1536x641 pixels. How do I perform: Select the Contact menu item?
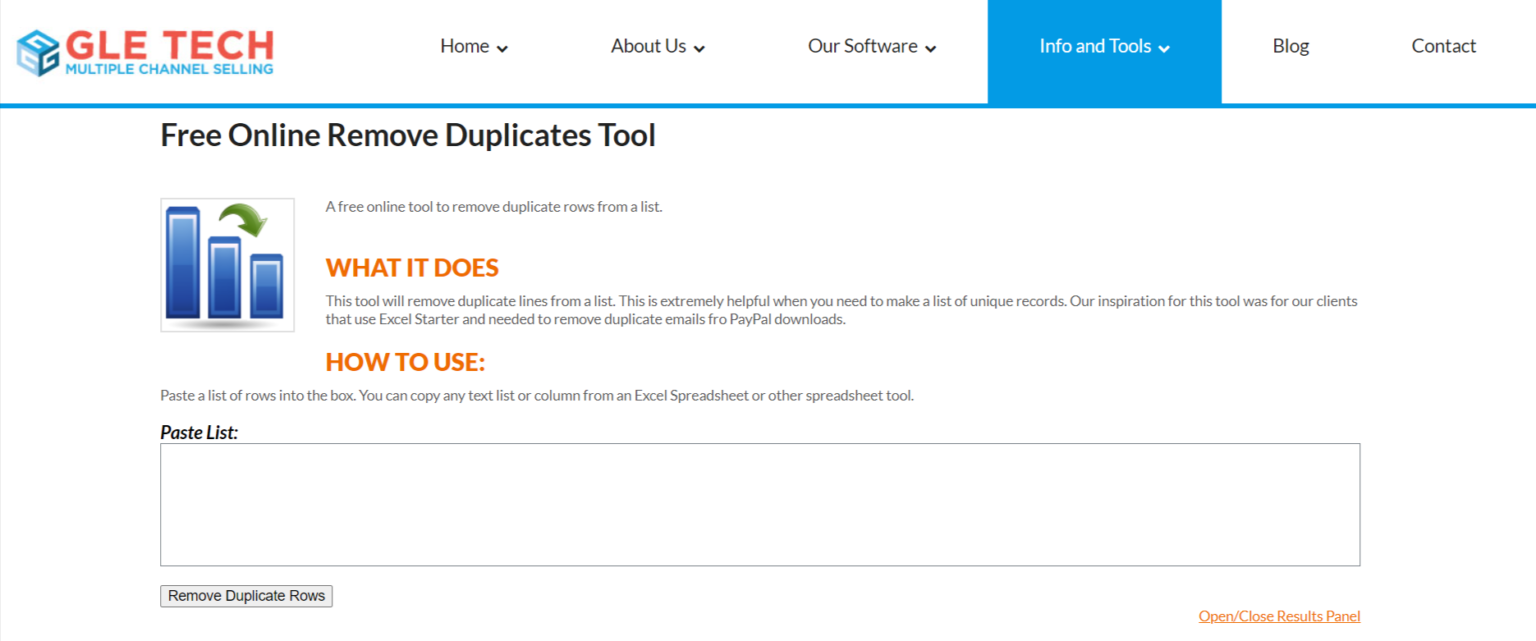pyautogui.click(x=1443, y=46)
